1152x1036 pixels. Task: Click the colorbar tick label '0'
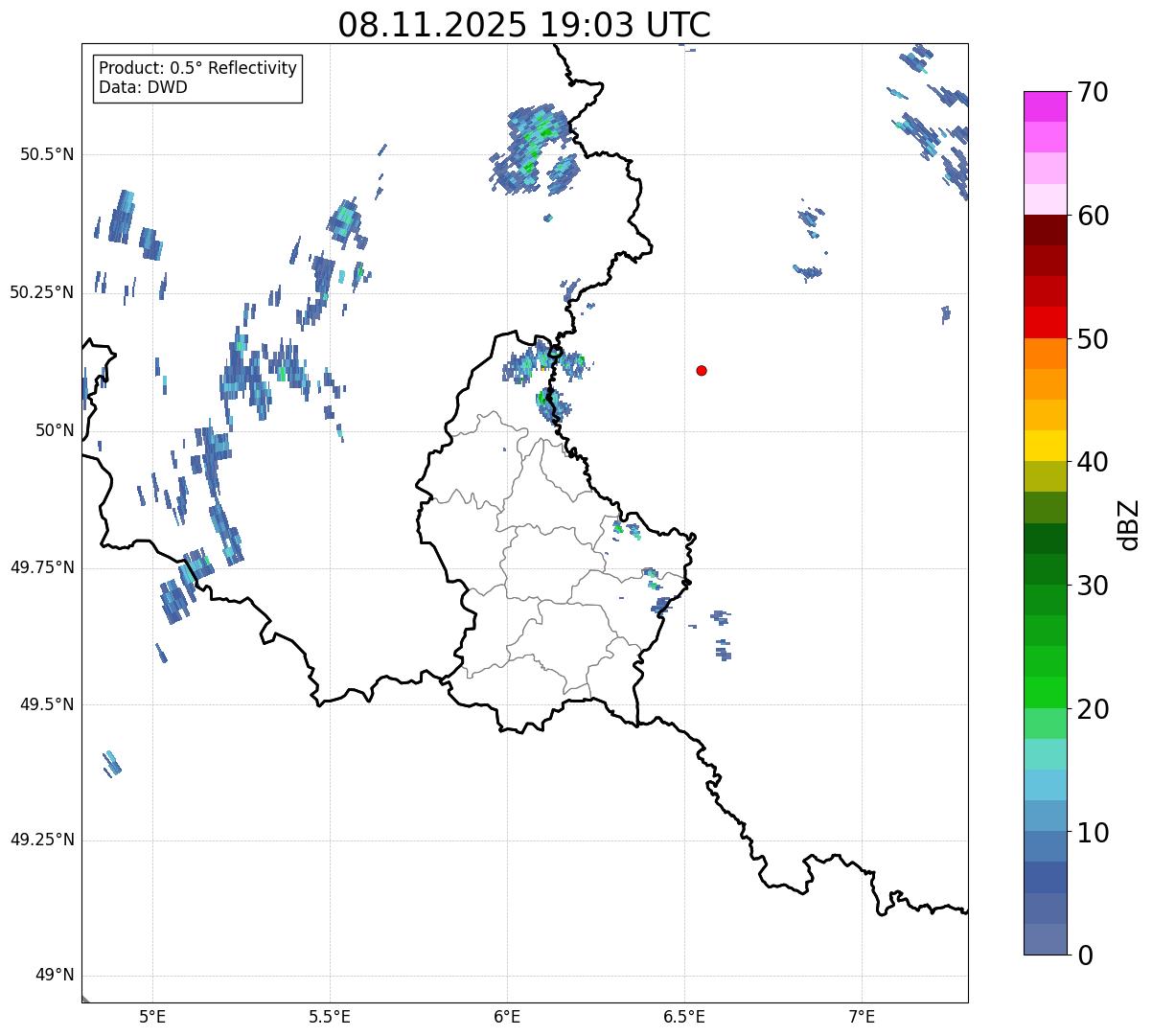coord(1085,955)
